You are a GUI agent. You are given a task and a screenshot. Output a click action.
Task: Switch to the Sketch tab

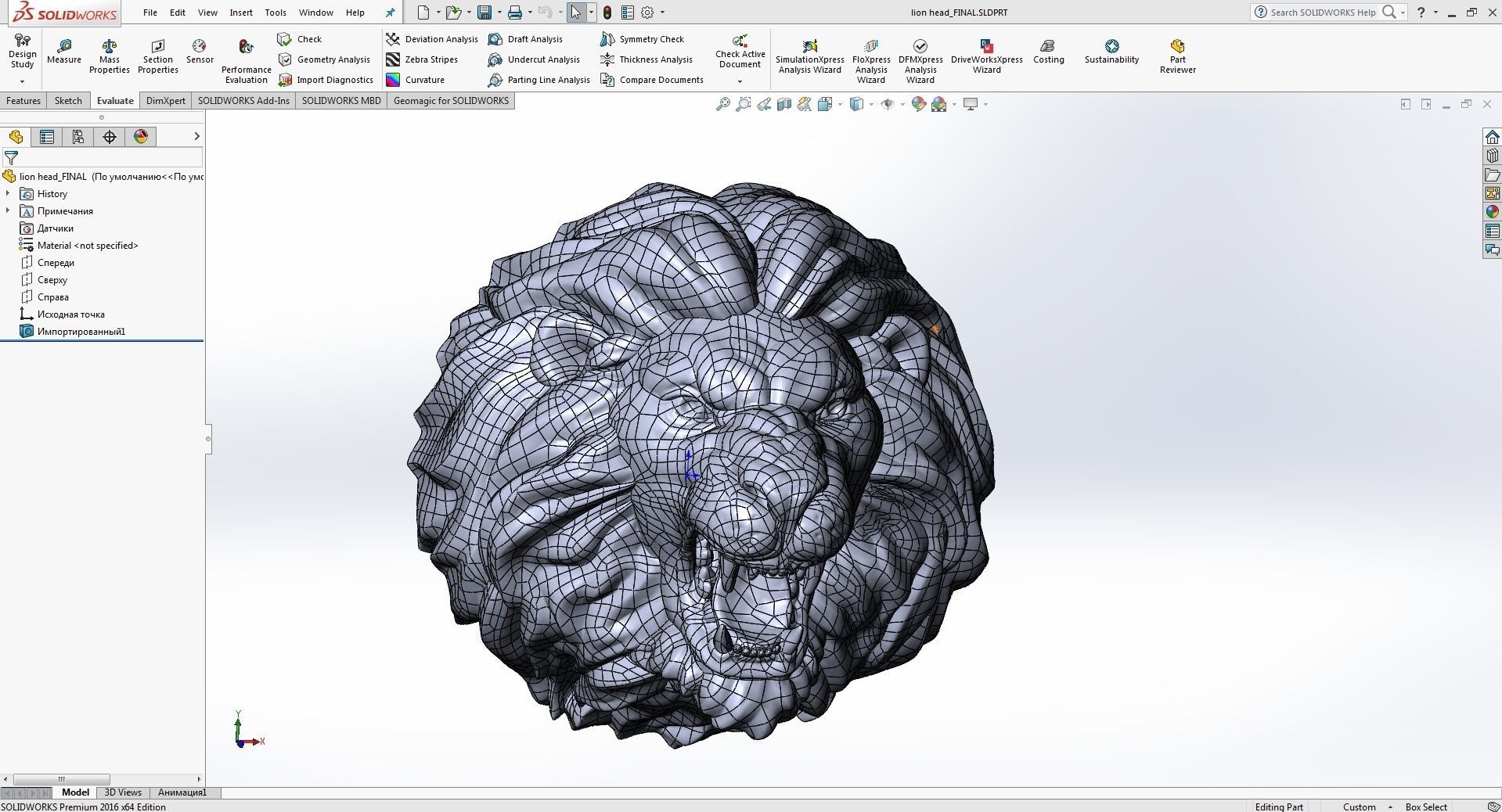pos(68,101)
